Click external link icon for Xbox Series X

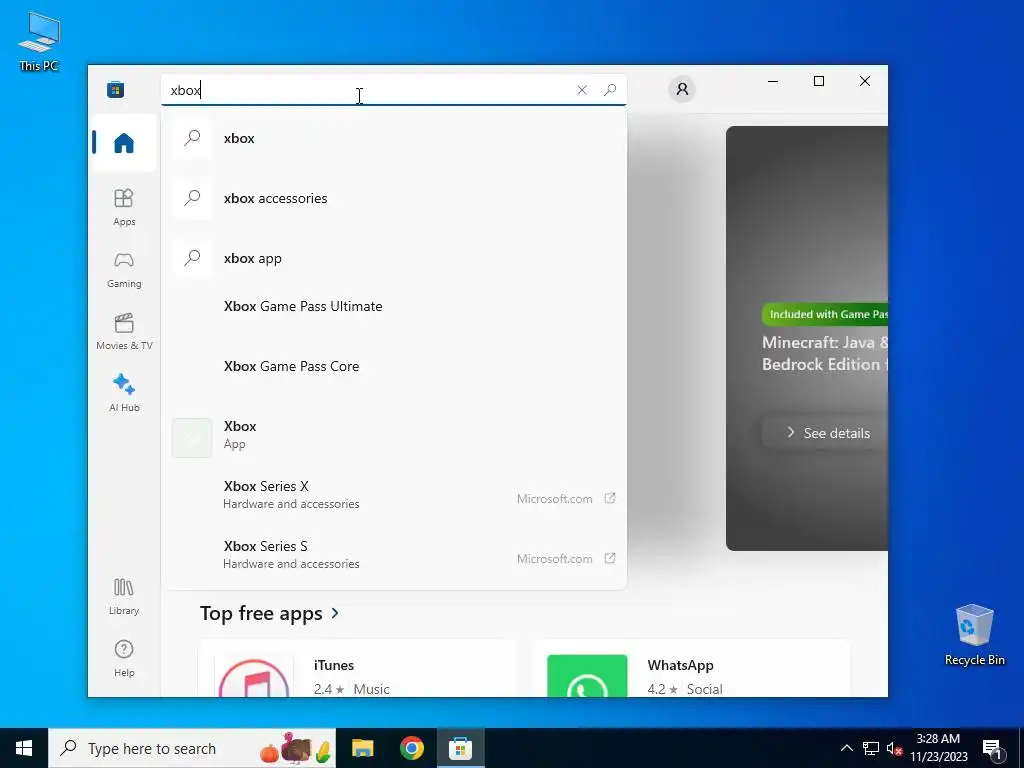(x=610, y=498)
